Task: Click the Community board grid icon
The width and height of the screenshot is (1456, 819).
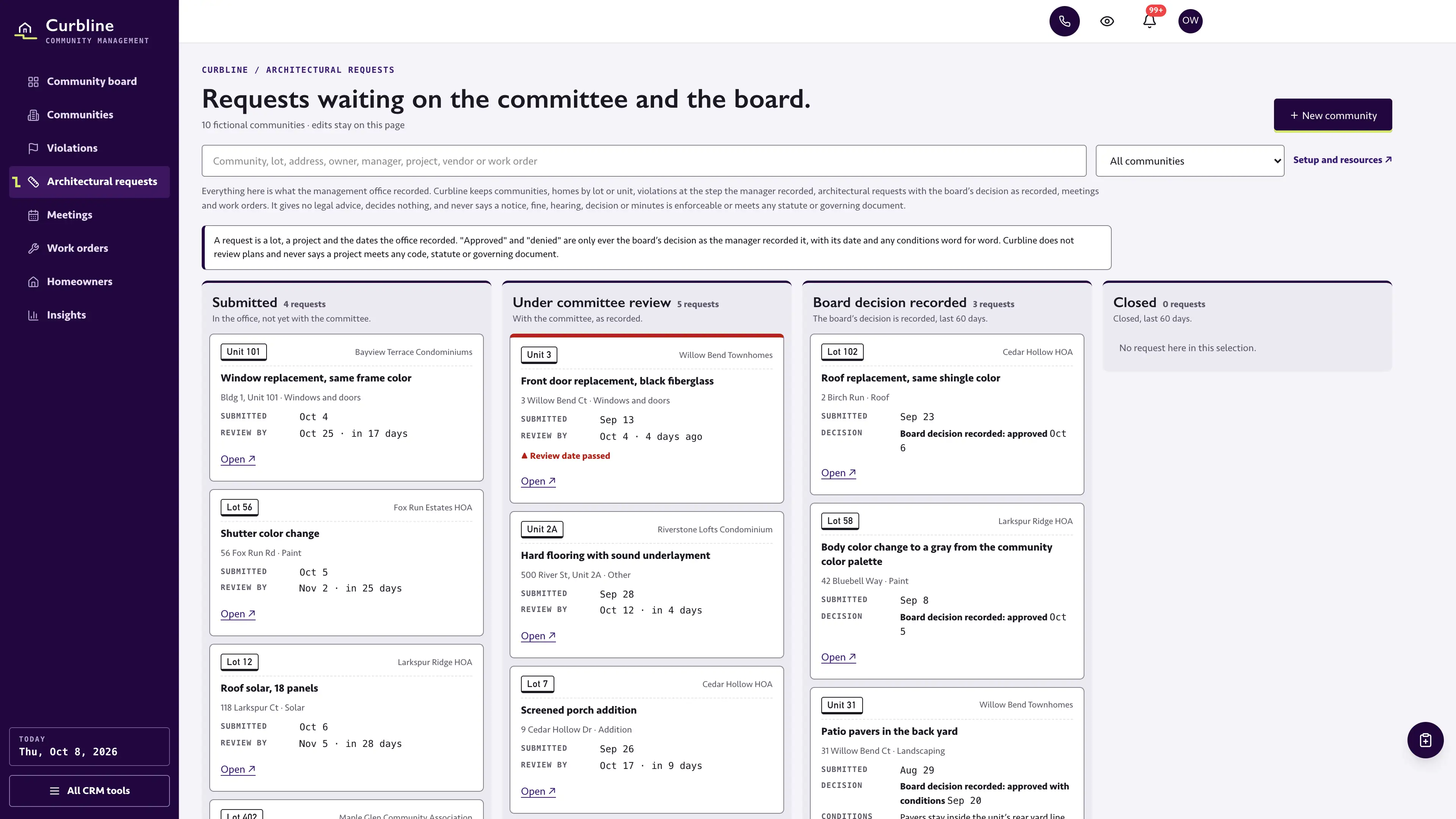Action: point(33,82)
